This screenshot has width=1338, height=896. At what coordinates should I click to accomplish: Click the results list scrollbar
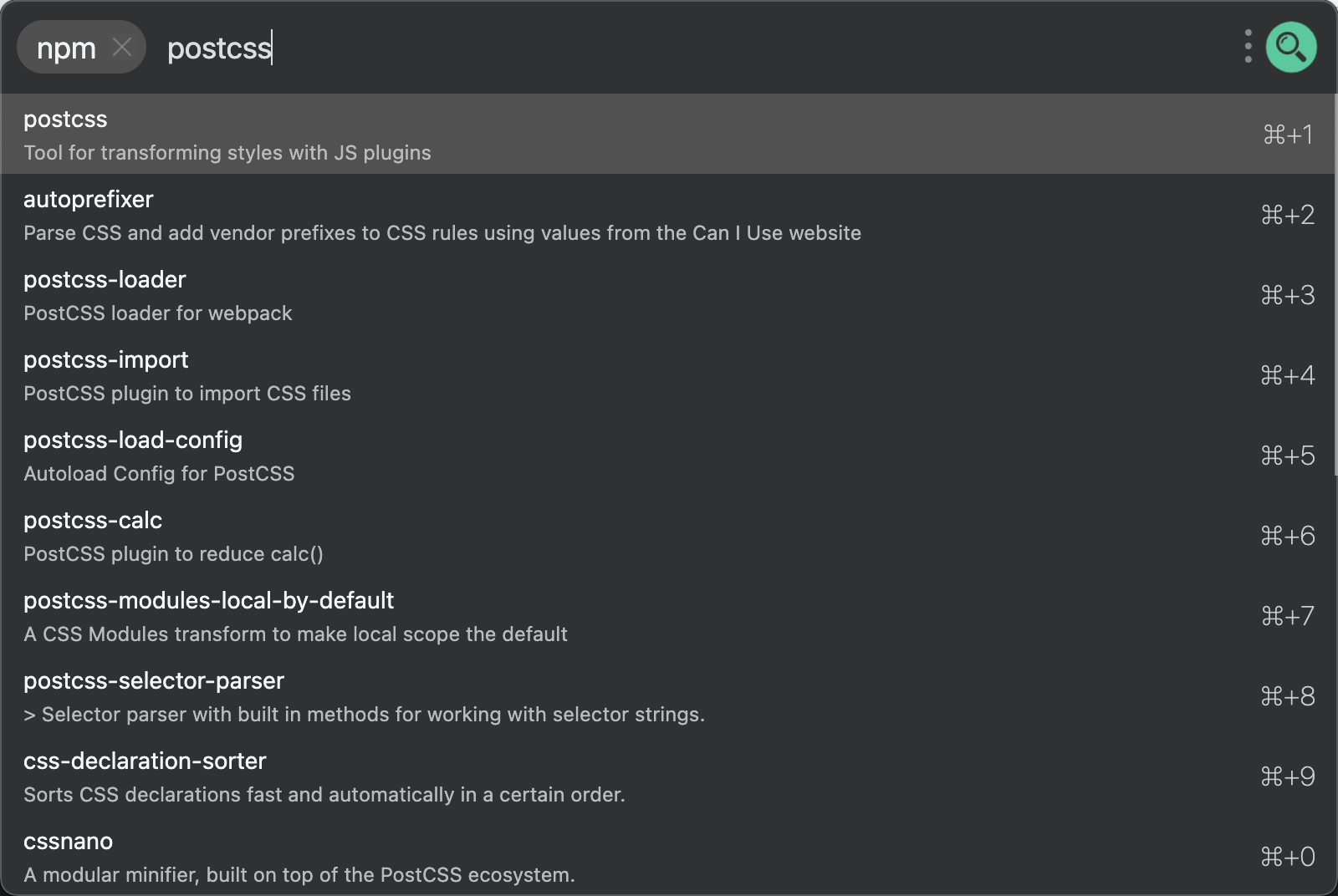point(1334,284)
